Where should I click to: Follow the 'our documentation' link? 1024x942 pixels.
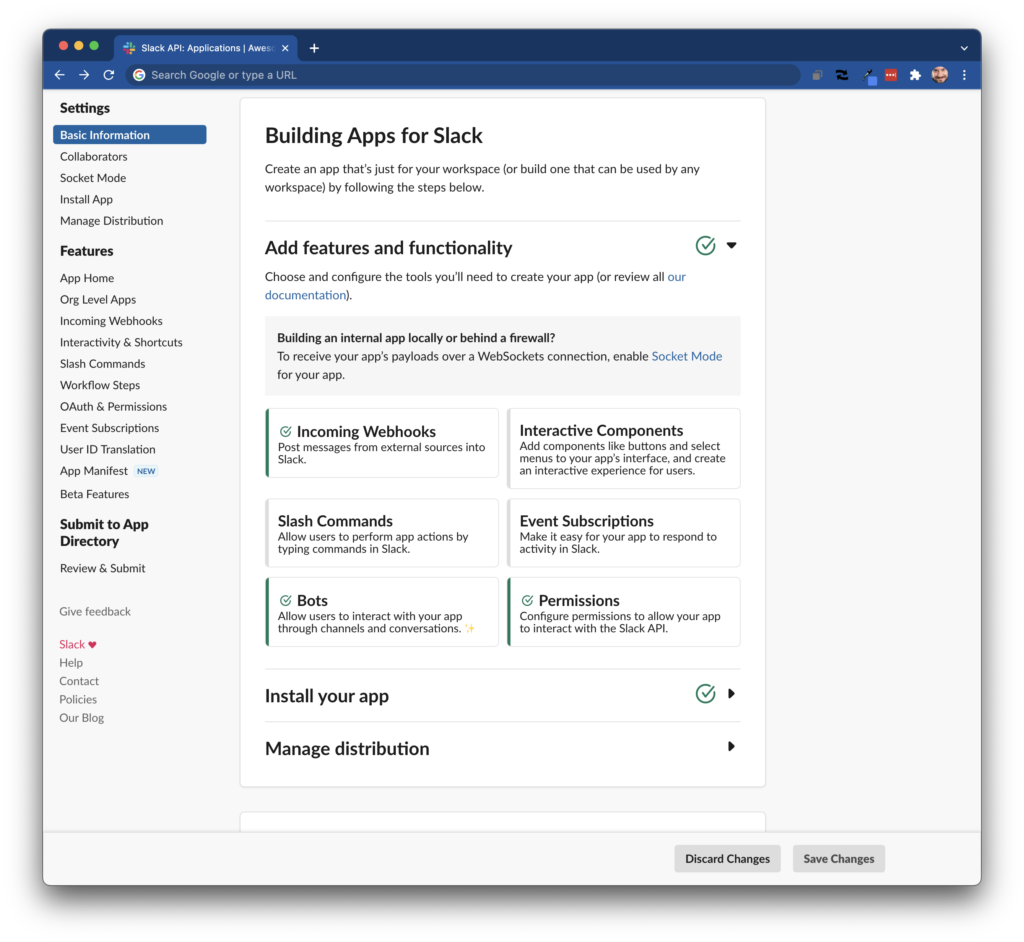click(305, 295)
